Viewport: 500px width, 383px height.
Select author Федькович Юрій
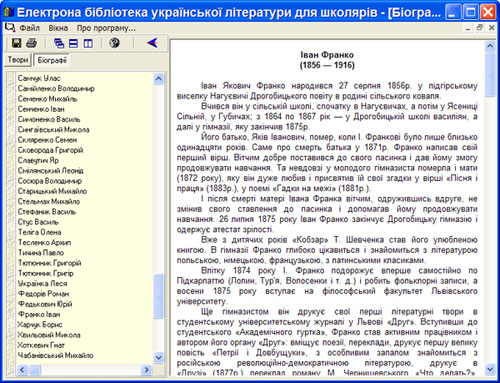click(x=45, y=304)
